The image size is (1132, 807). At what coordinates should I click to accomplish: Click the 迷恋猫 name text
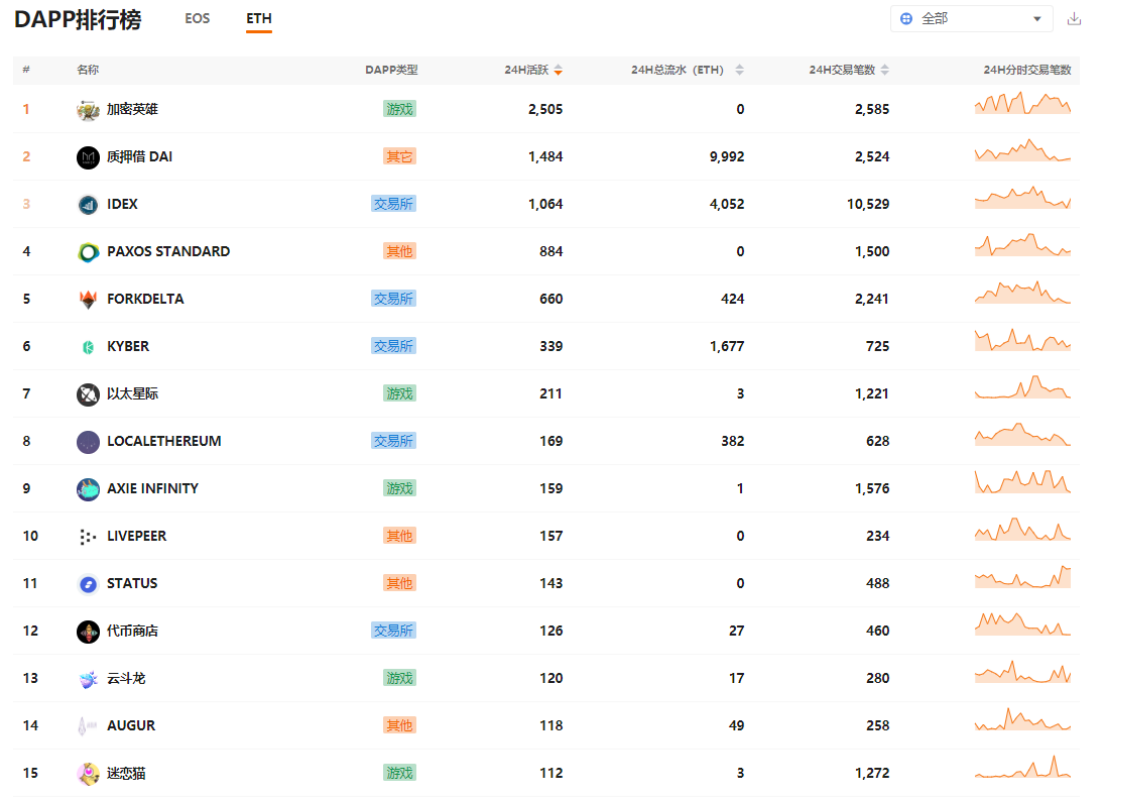(x=126, y=773)
